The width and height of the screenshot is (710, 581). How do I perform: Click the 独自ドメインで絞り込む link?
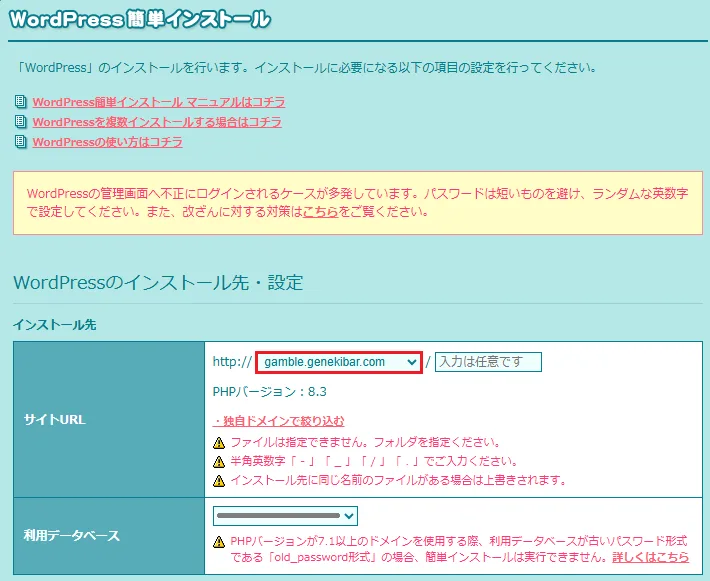278,421
